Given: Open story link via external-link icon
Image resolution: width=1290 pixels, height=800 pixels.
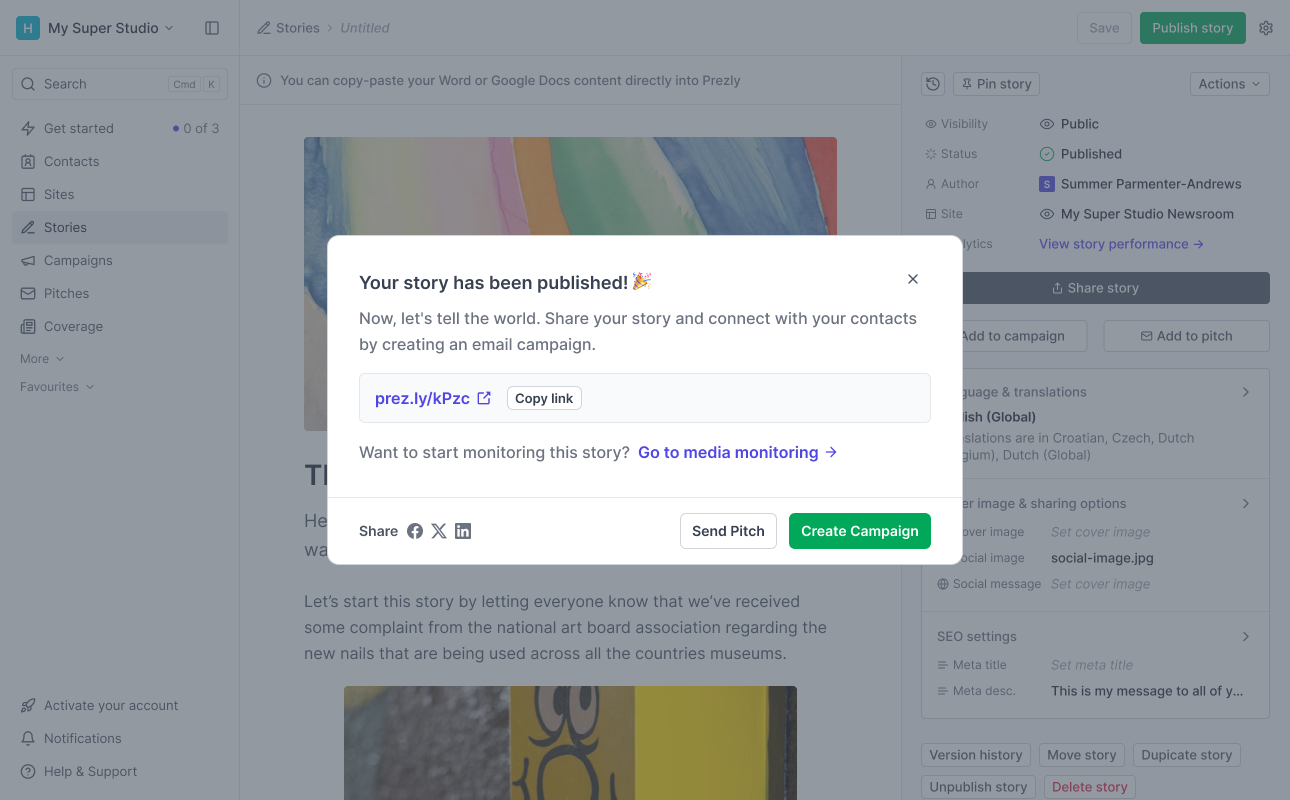Looking at the screenshot, I should pyautogui.click(x=484, y=398).
